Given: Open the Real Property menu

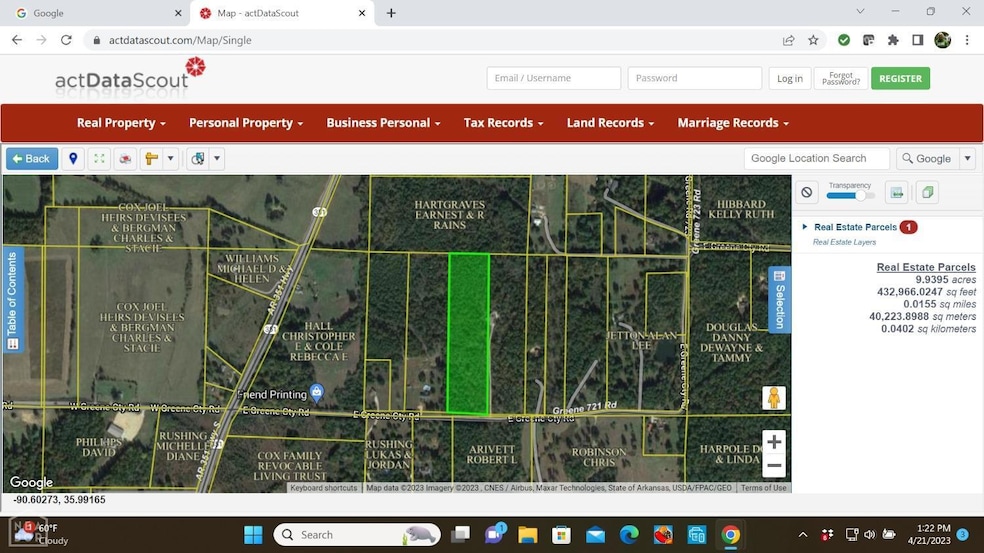Looking at the screenshot, I should tap(121, 123).
